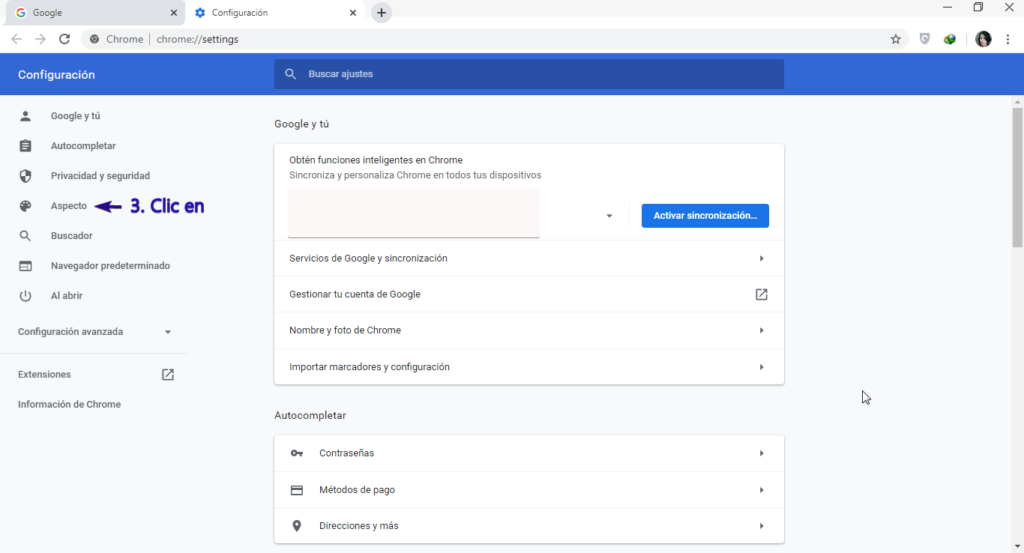The height and width of the screenshot is (553, 1024).
Task: Select Privacidad y seguridad in sidebar
Action: click(100, 176)
